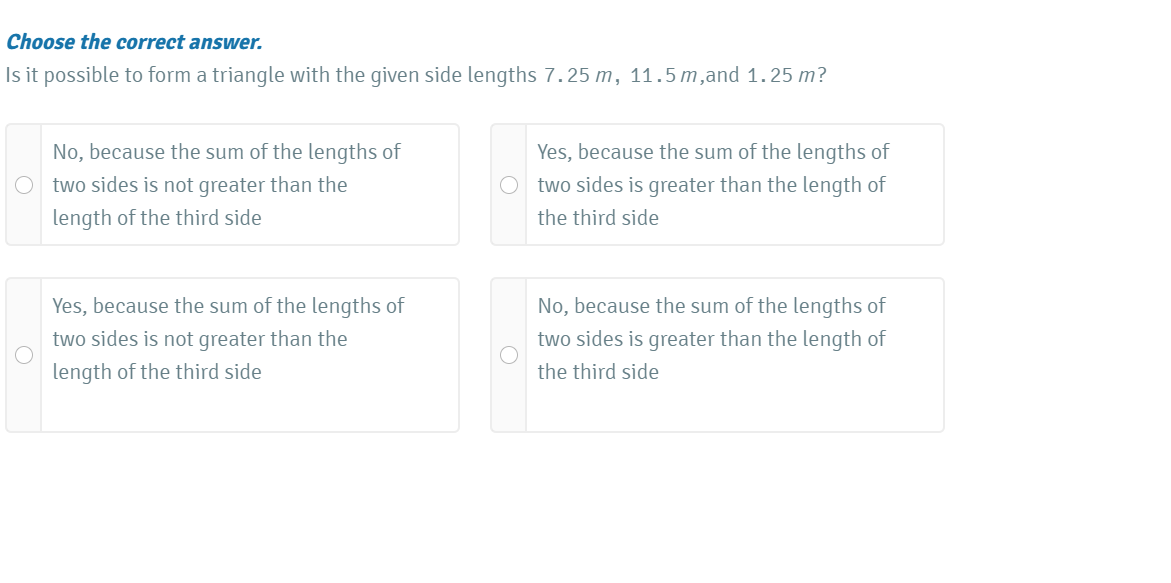Screen dimensions: 1171x583
Task: Click 'the third side' line in top-right answer
Action: click(x=598, y=218)
